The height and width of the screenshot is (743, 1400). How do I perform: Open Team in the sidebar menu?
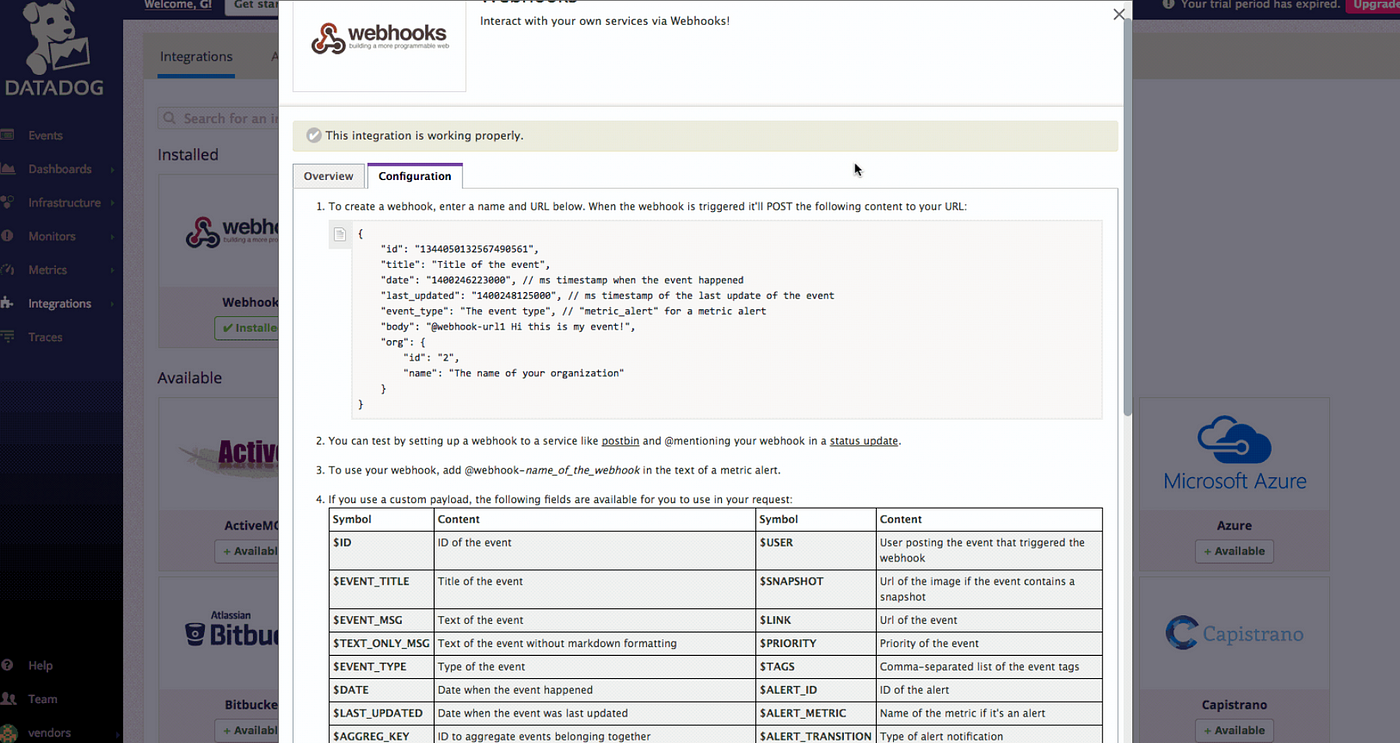point(42,699)
